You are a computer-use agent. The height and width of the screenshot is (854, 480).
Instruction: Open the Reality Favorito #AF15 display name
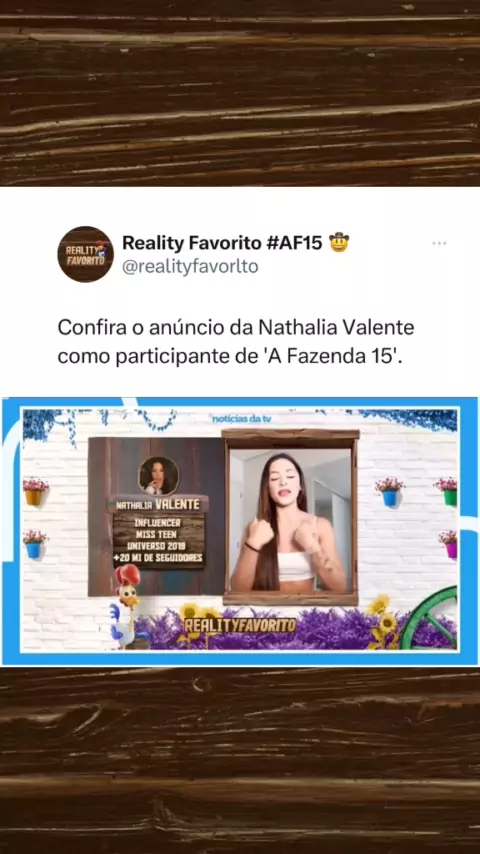pyautogui.click(x=222, y=243)
